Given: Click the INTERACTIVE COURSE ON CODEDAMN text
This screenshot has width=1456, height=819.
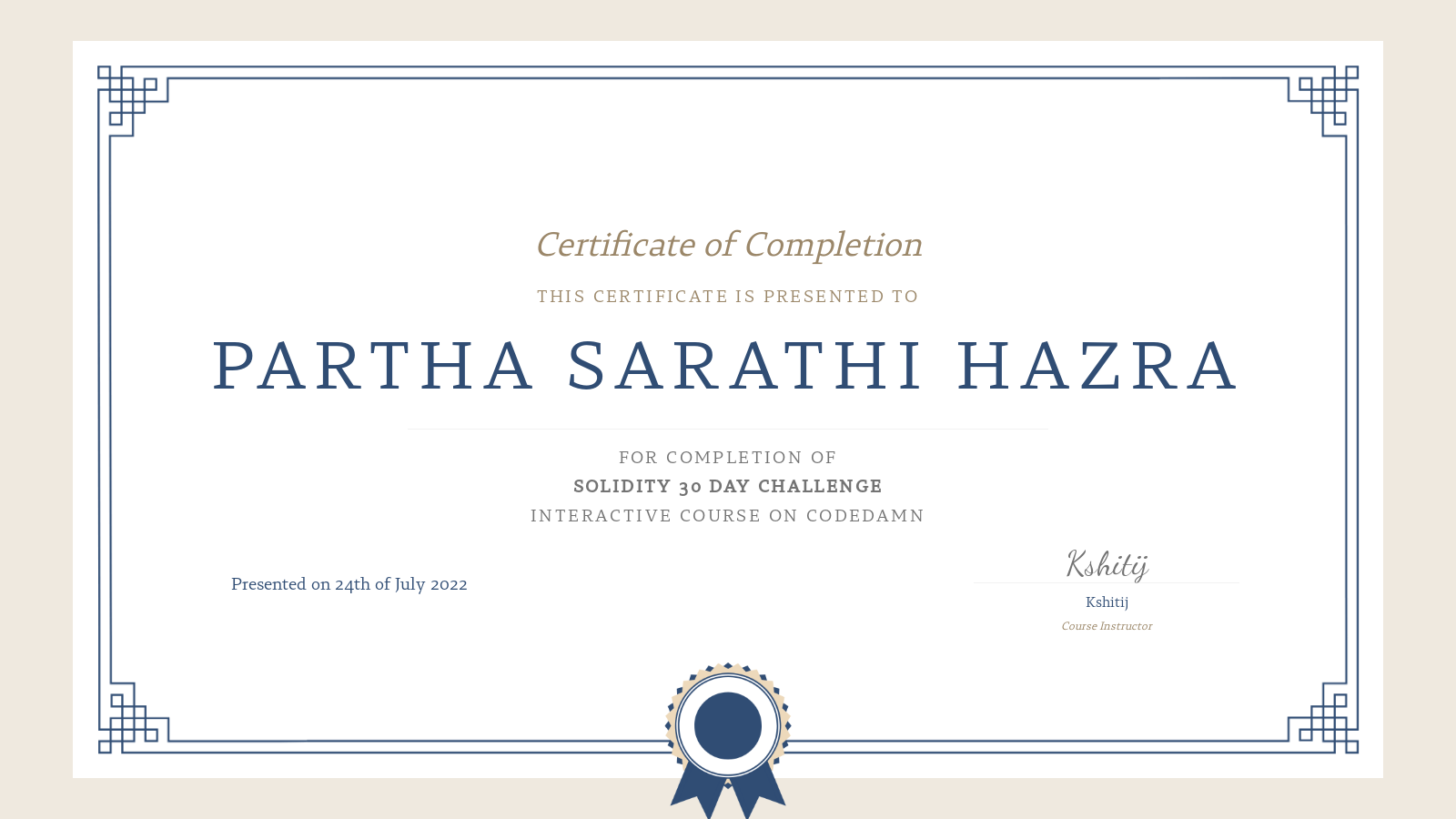Looking at the screenshot, I should 727,515.
